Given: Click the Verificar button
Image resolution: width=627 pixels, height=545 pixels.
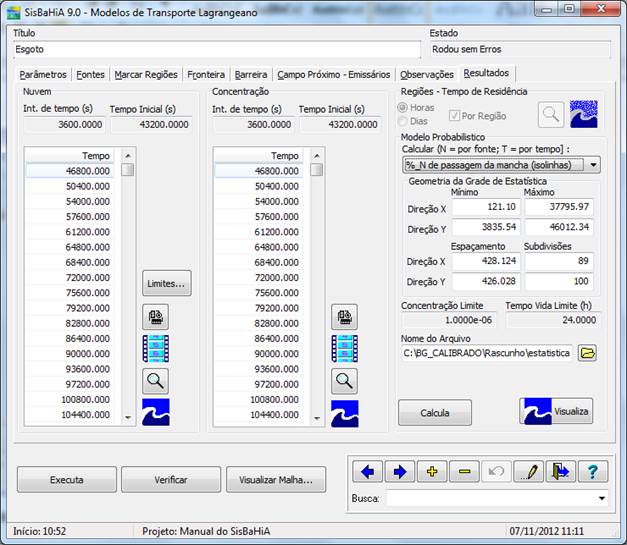Looking at the screenshot, I should tap(171, 479).
